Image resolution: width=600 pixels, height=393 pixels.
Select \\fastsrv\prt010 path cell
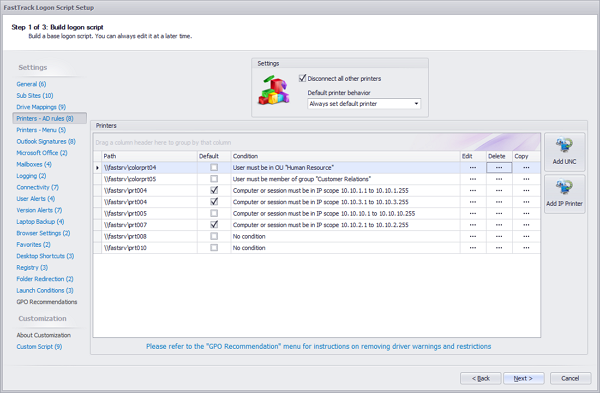click(x=150, y=248)
